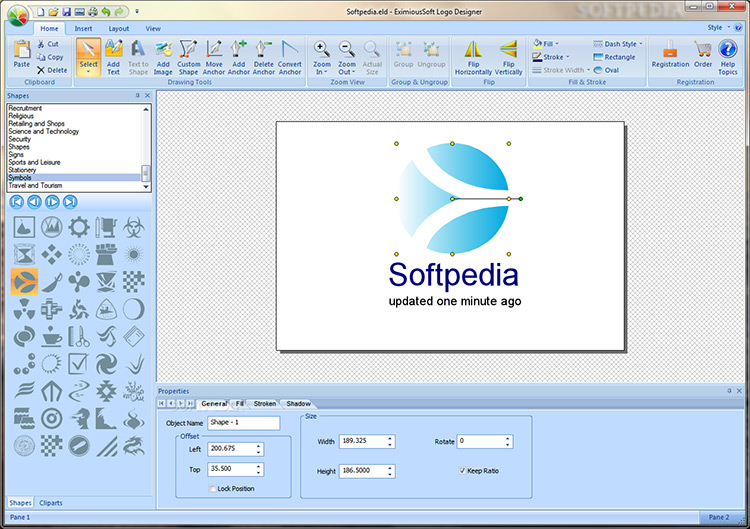Select the Softpedia text on canvas
The width and height of the screenshot is (750, 529).
point(453,275)
